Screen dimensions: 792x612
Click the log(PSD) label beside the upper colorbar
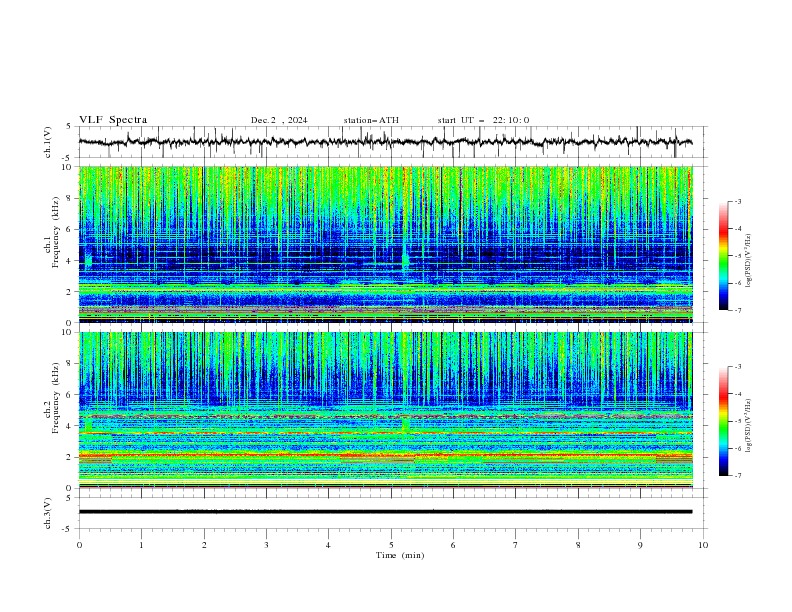(x=748, y=261)
